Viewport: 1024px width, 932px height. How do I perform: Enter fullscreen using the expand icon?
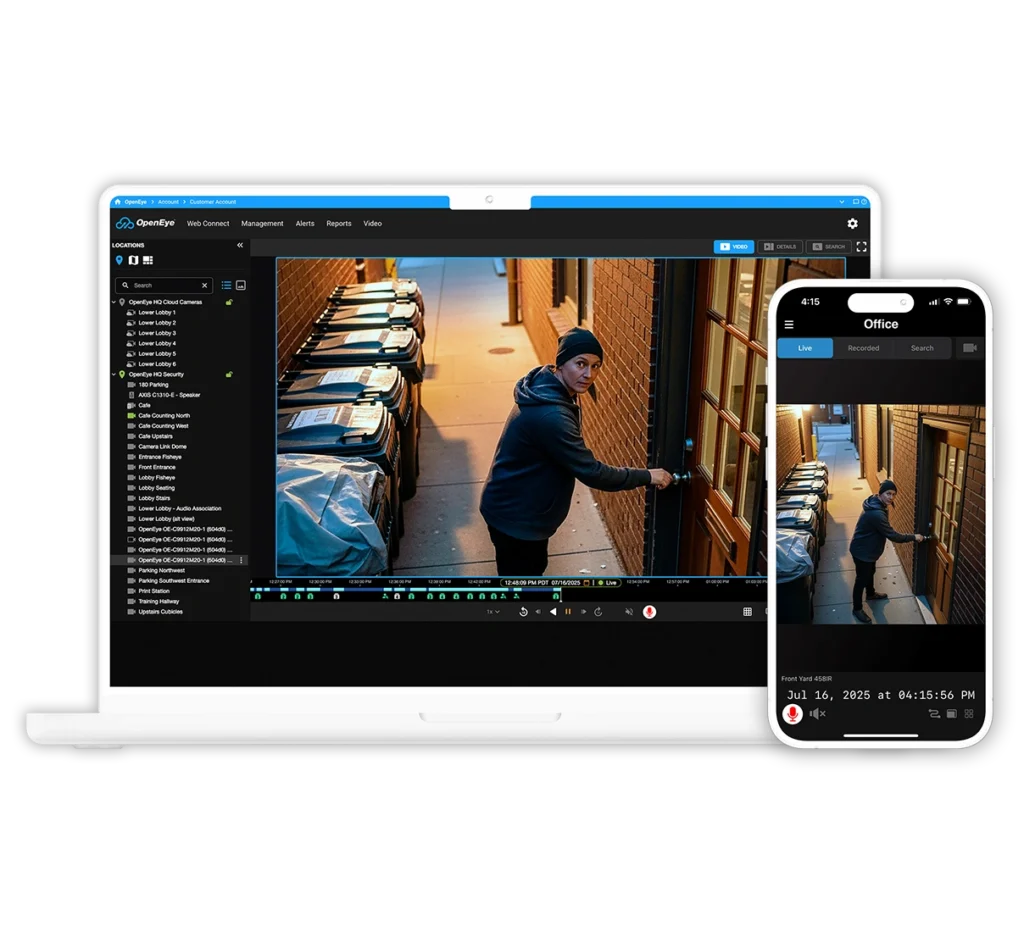pos(861,246)
